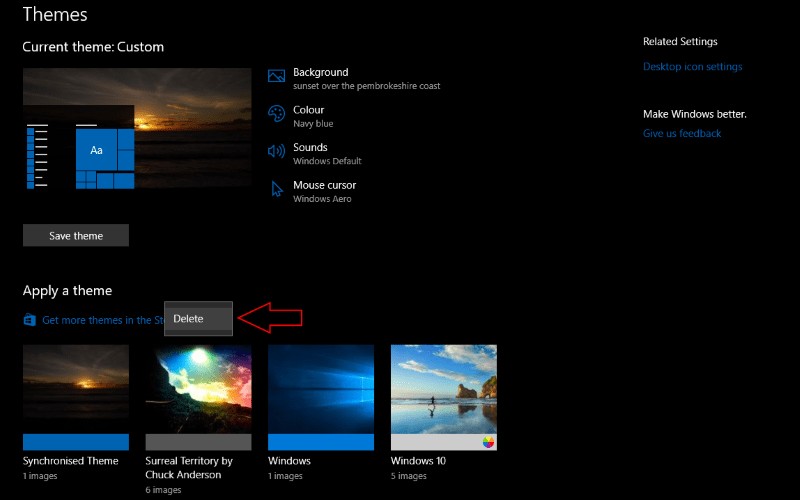Apply Surreal Territory theme thumbnail
800x500 pixels.
[x=198, y=389]
